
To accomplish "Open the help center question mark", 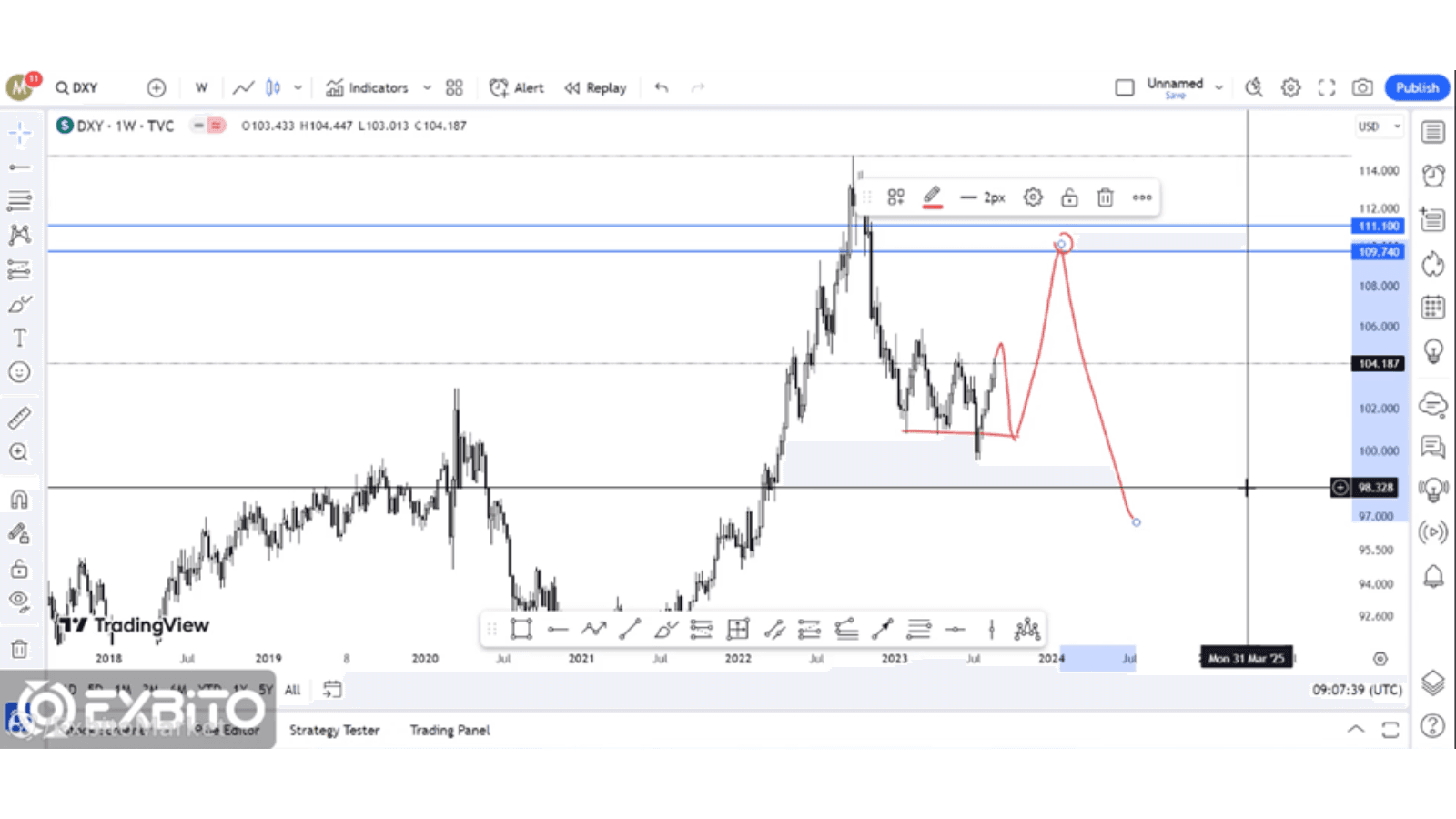I will 1433,725.
